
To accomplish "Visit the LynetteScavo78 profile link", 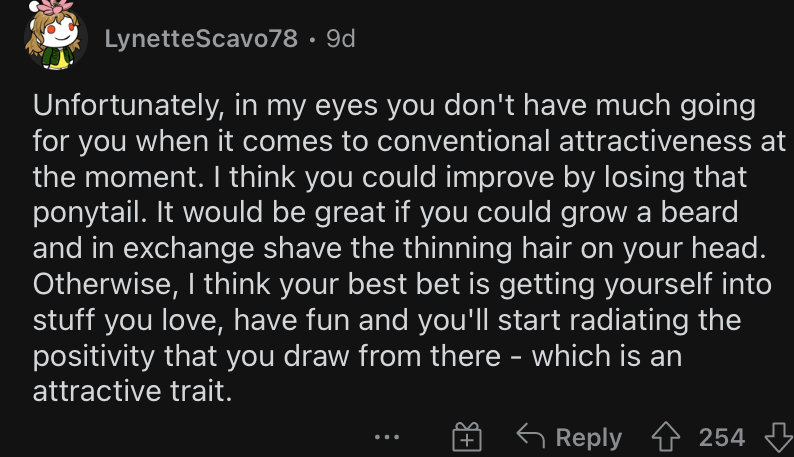I will pos(201,39).
